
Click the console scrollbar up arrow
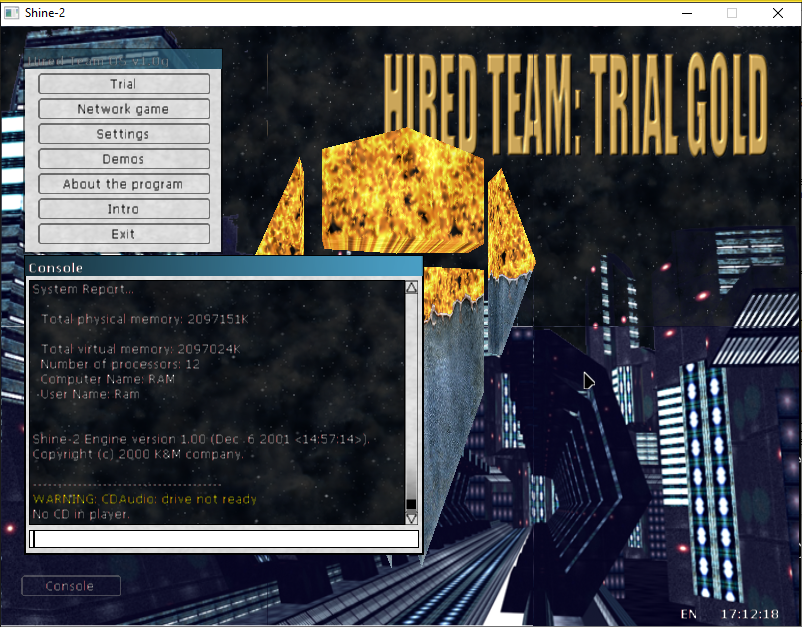point(411,287)
